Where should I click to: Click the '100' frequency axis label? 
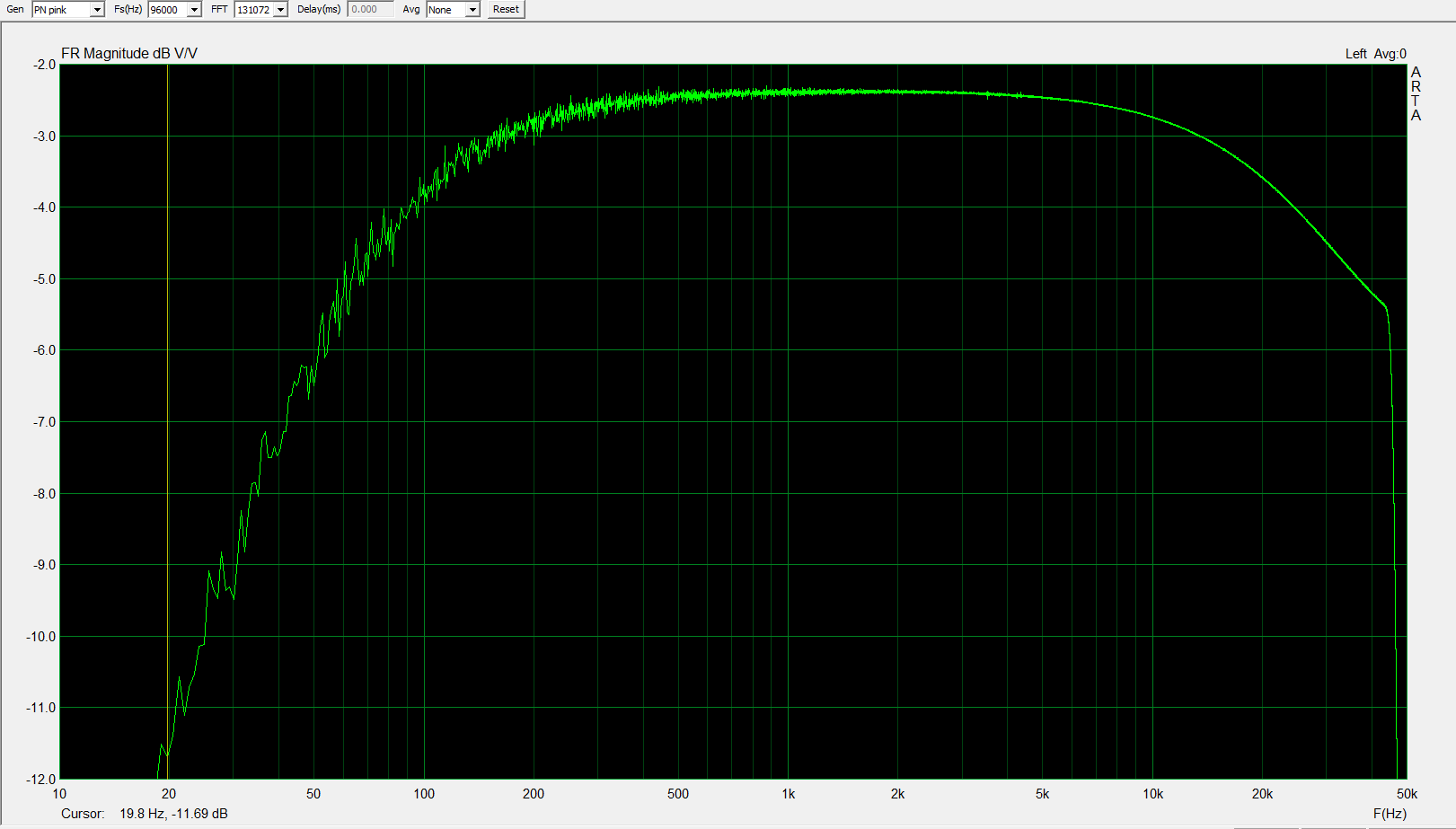[x=424, y=794]
